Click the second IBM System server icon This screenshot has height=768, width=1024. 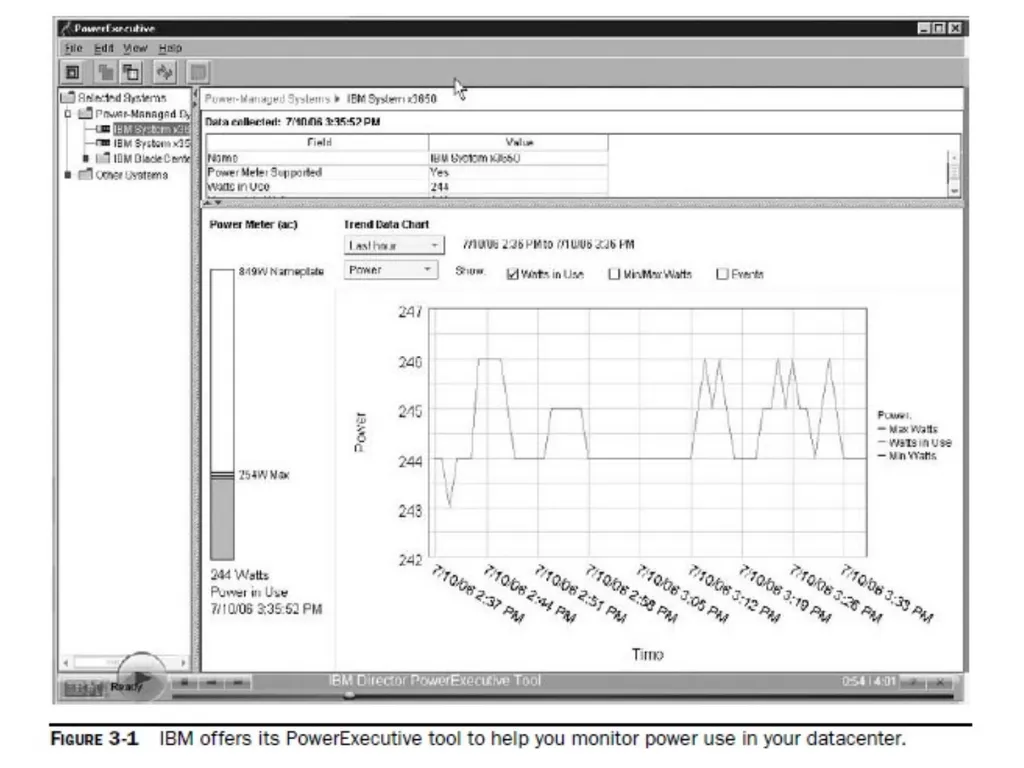coord(103,142)
